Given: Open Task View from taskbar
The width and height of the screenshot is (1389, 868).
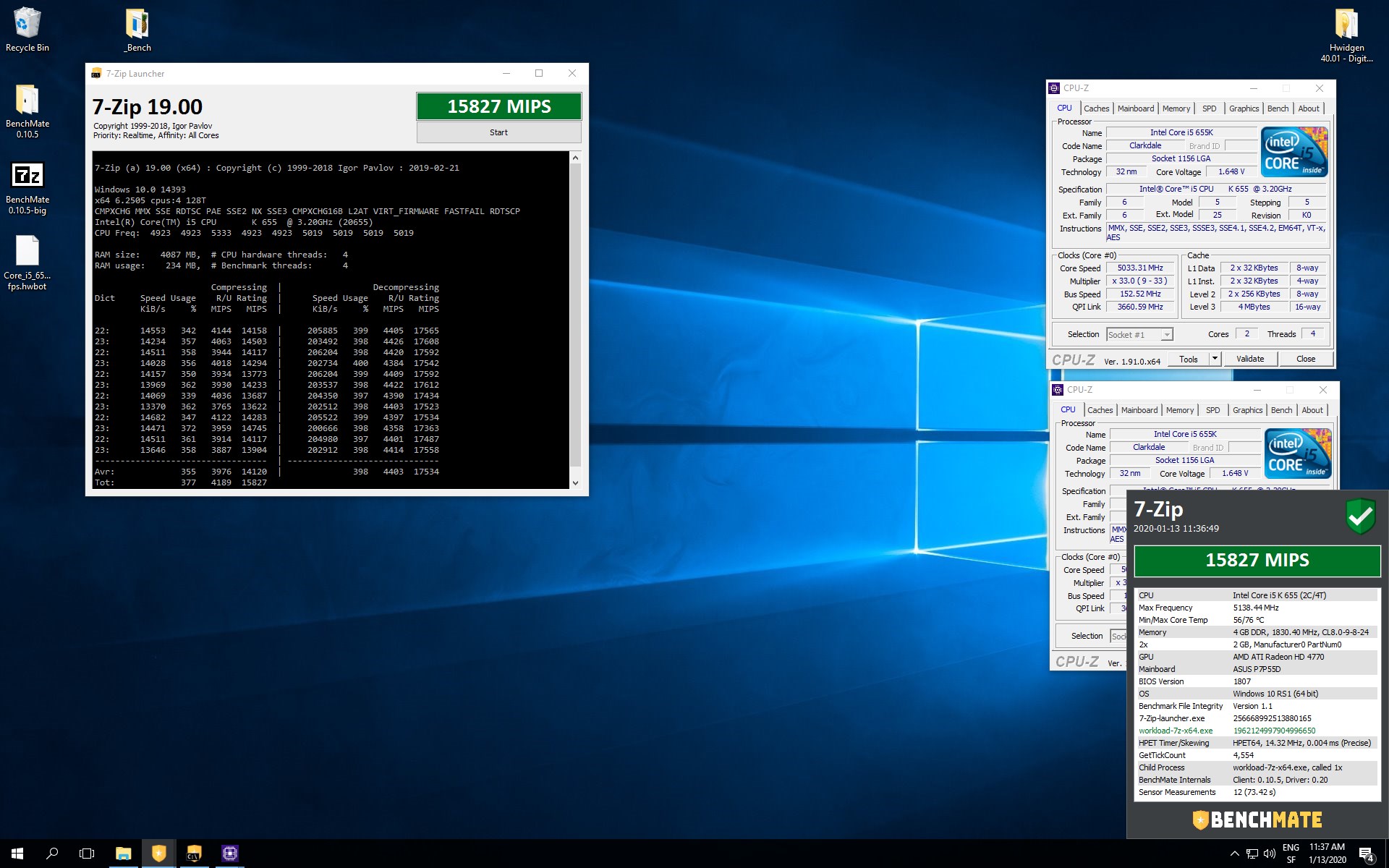Looking at the screenshot, I should tap(87, 854).
